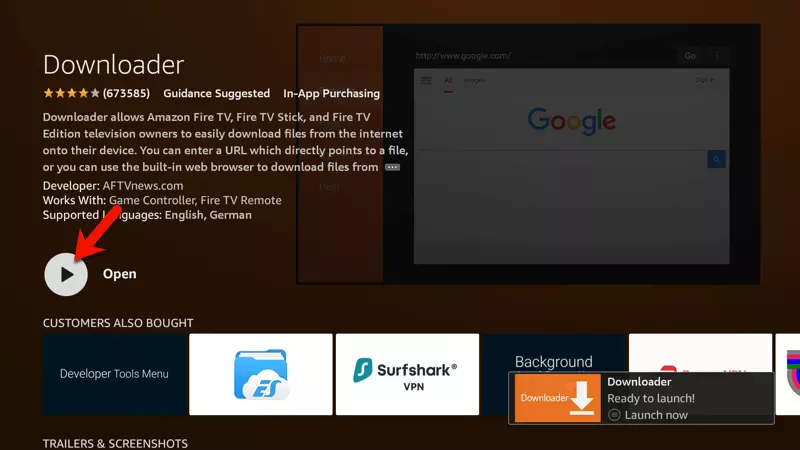Expand the full description via the ellipsis

click(392, 167)
